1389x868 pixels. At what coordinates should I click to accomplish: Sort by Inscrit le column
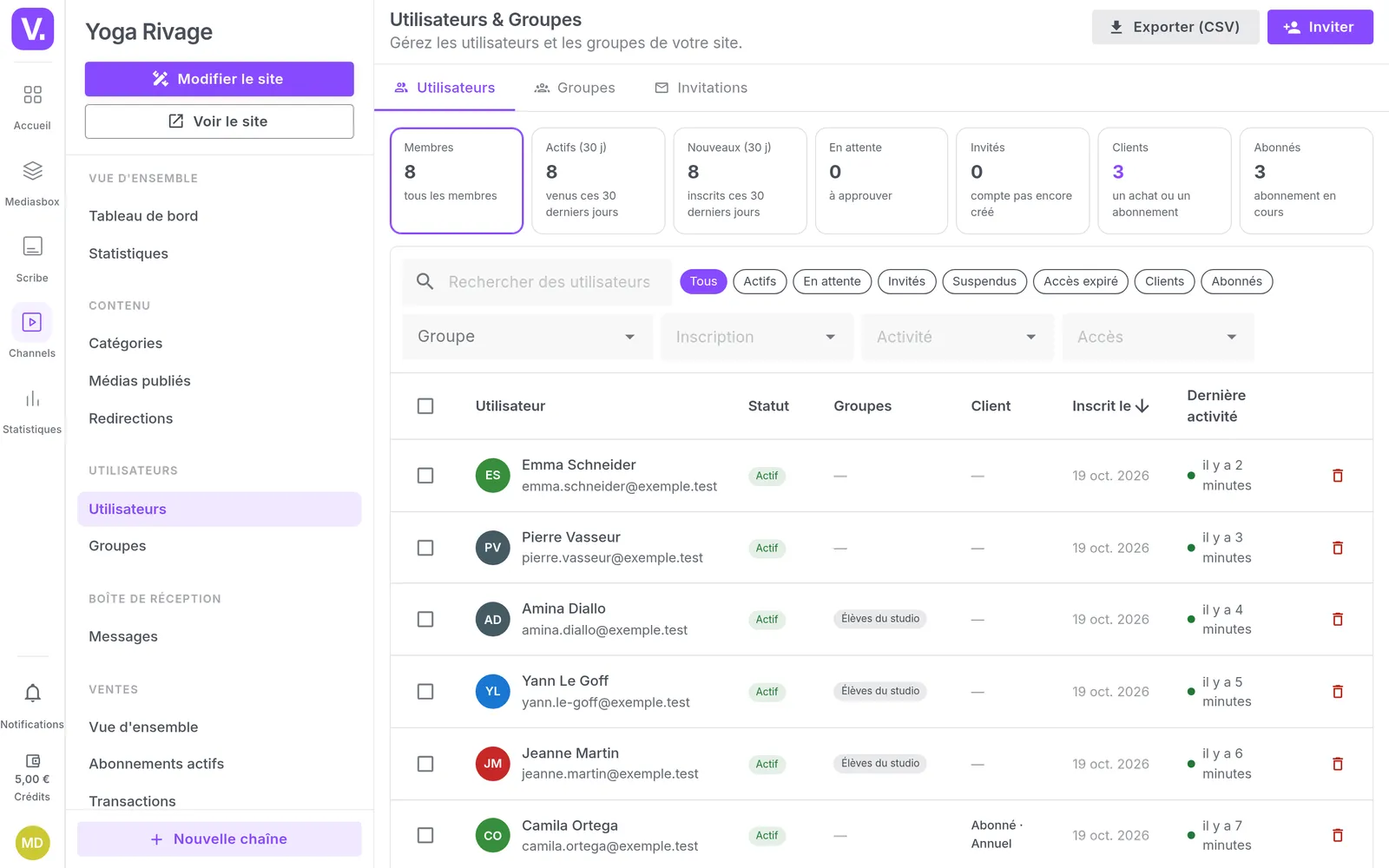(1110, 406)
